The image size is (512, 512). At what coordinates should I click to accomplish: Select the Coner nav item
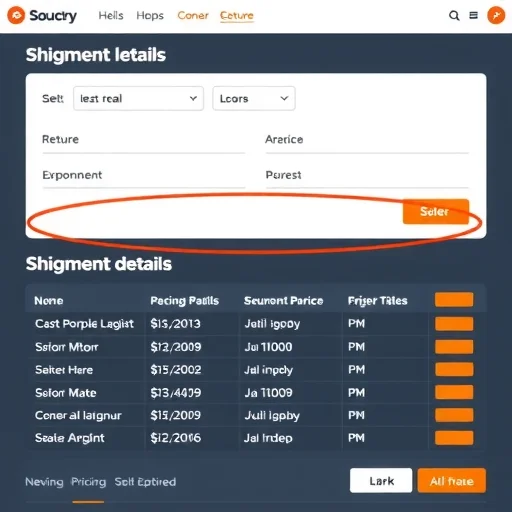point(193,15)
